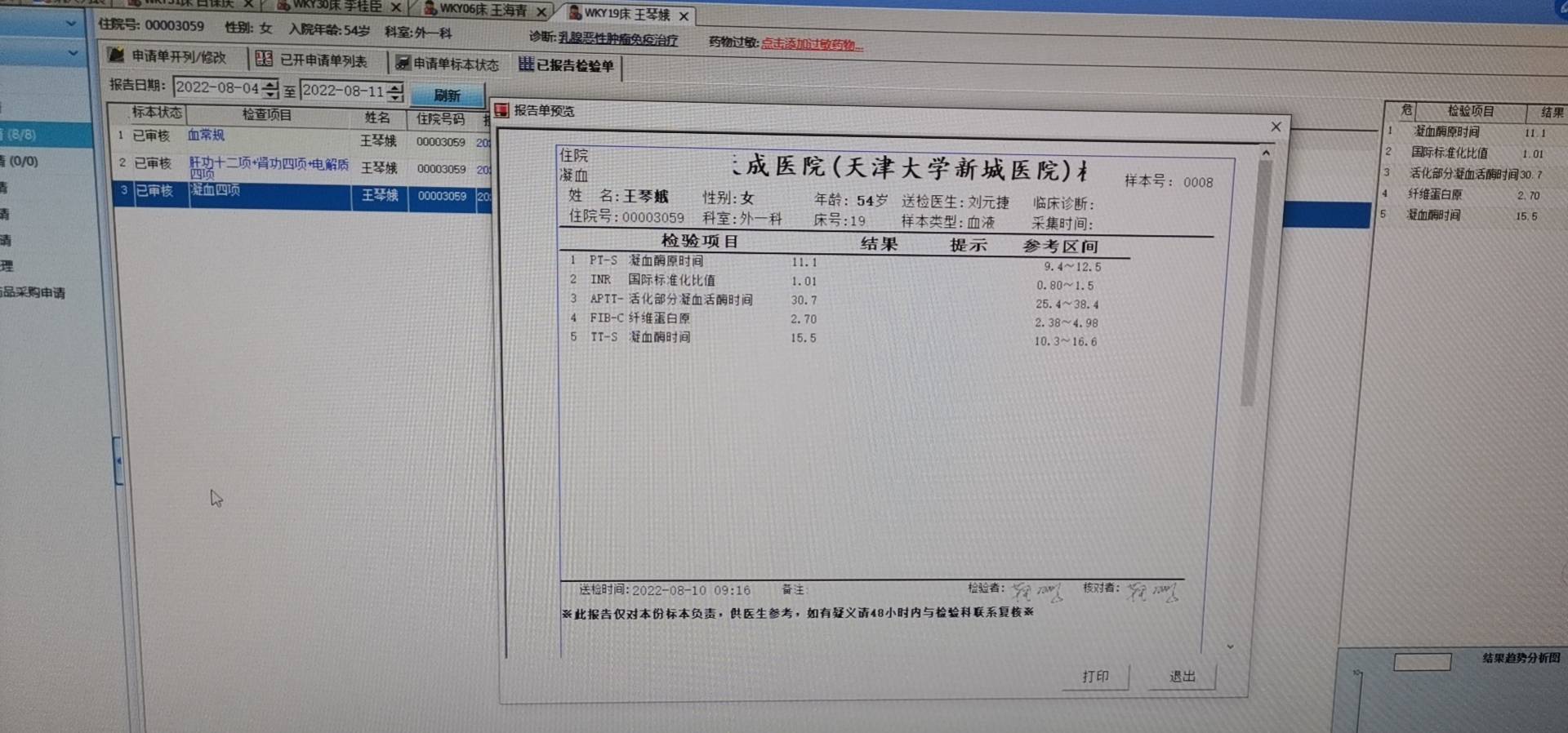Click the start date spinner arrows

pyautogui.click(x=270, y=88)
